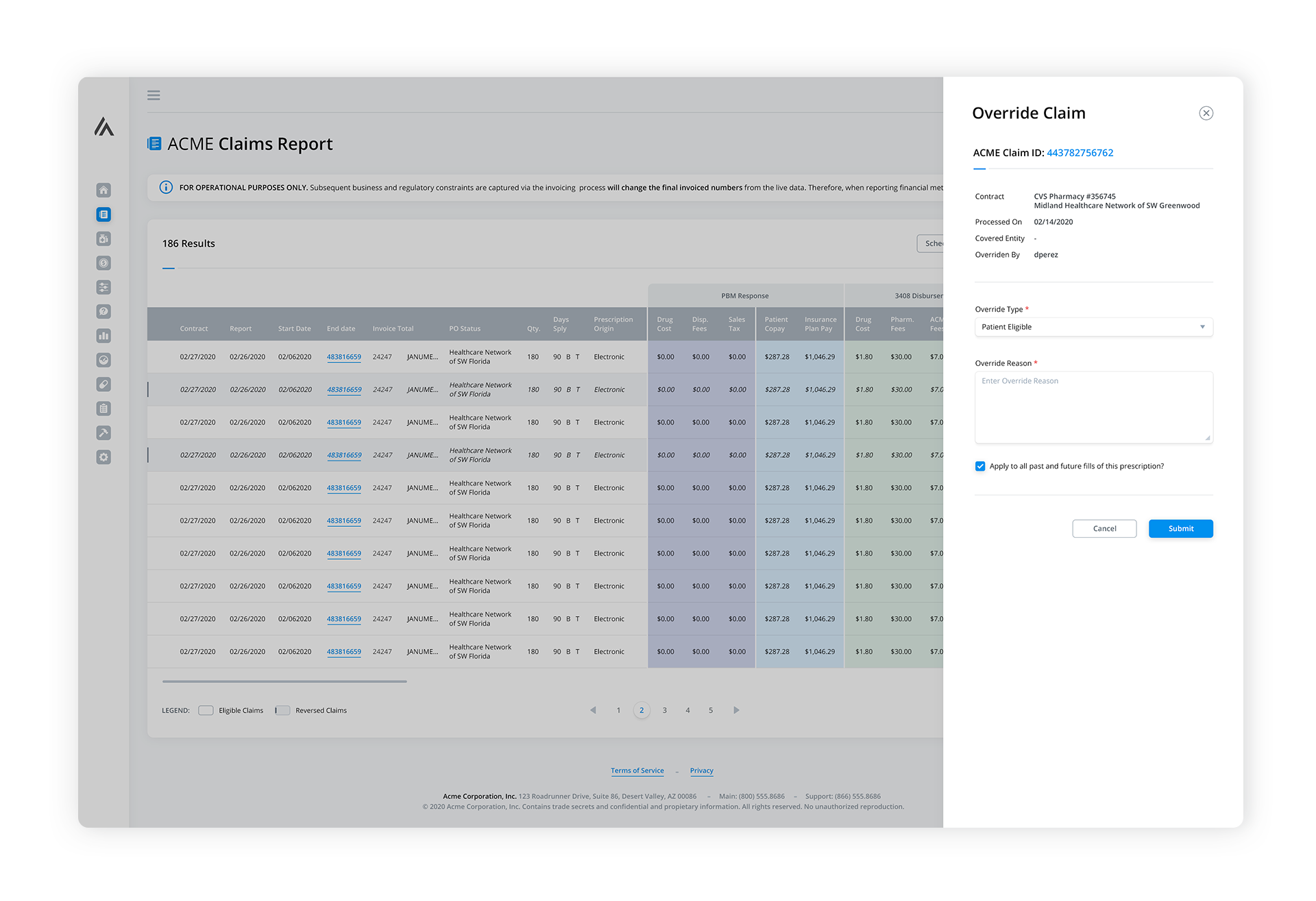Submit the claim override
The width and height of the screenshot is (1316, 901).
[1180, 528]
